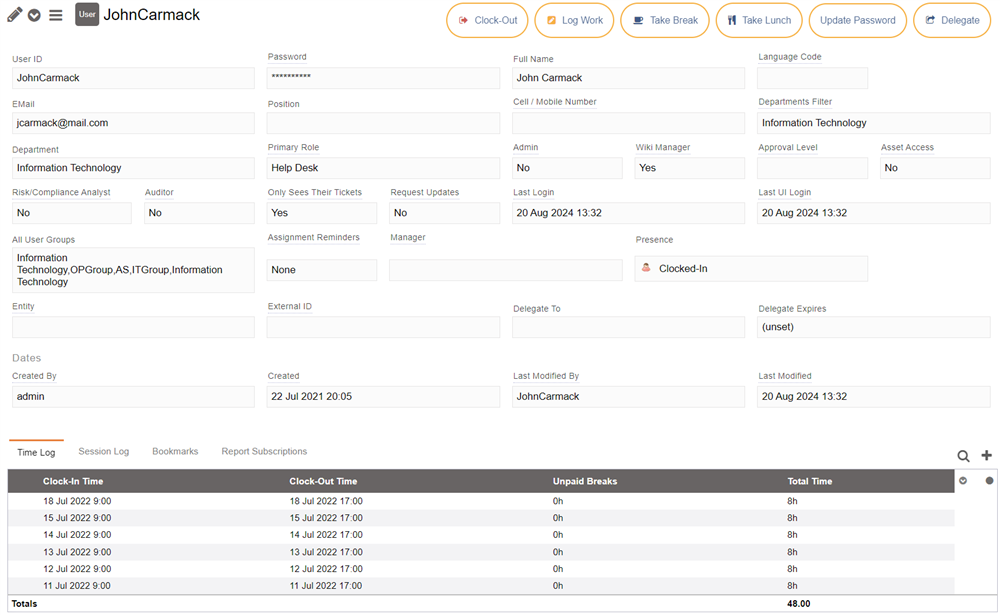Image resolution: width=1000 pixels, height=615 pixels.
Task: Click the User record type icon
Action: 87,15
